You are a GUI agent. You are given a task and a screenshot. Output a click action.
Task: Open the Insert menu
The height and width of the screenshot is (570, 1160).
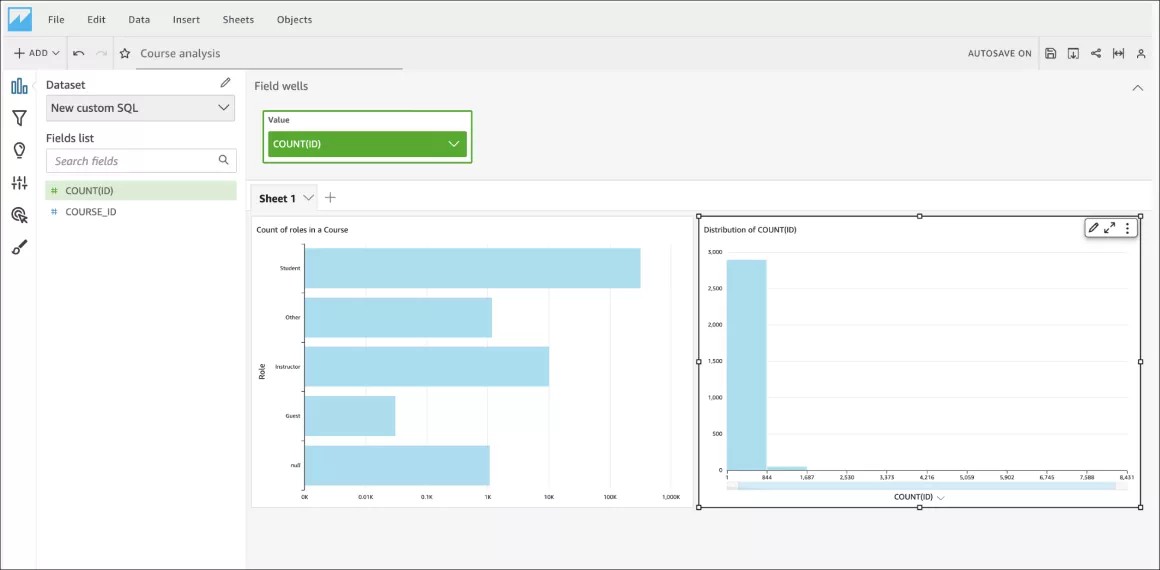(x=185, y=19)
